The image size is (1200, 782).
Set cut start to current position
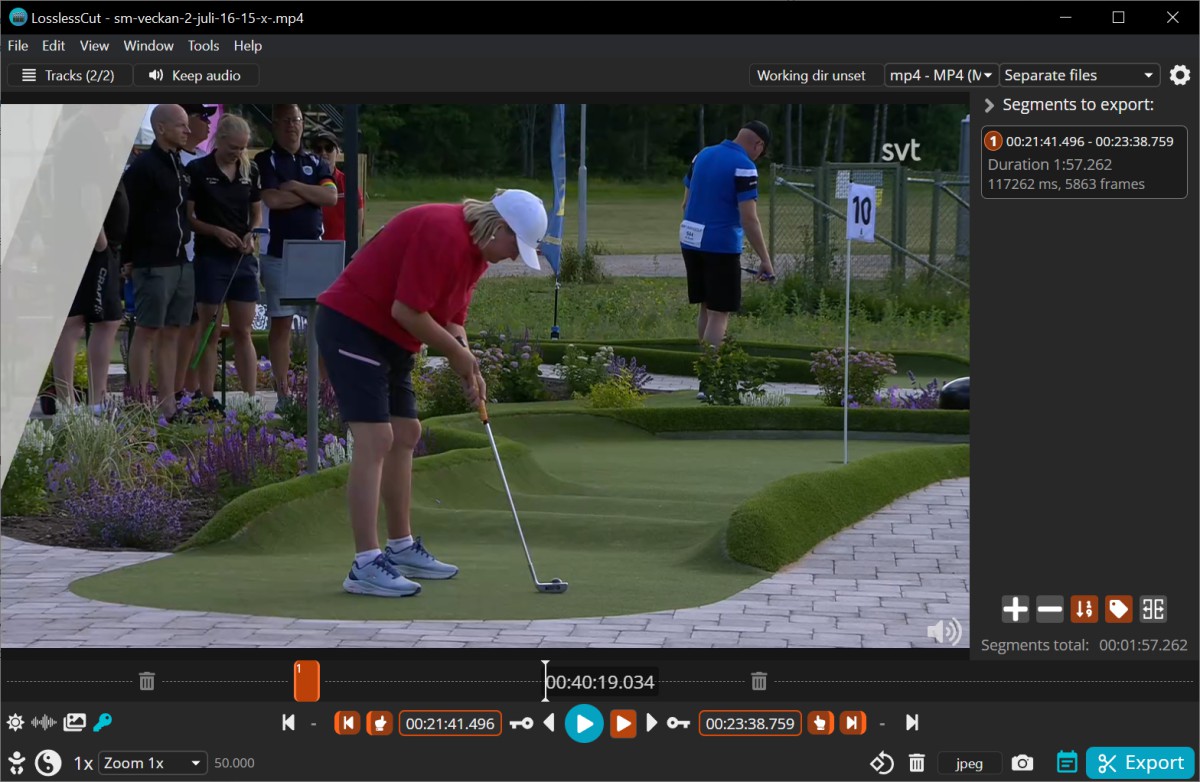click(x=379, y=723)
